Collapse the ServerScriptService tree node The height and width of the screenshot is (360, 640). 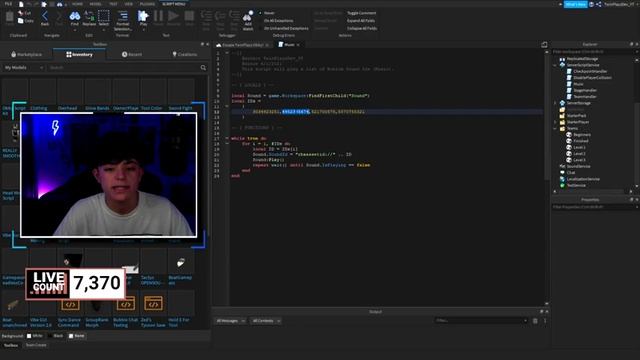tap(555, 65)
